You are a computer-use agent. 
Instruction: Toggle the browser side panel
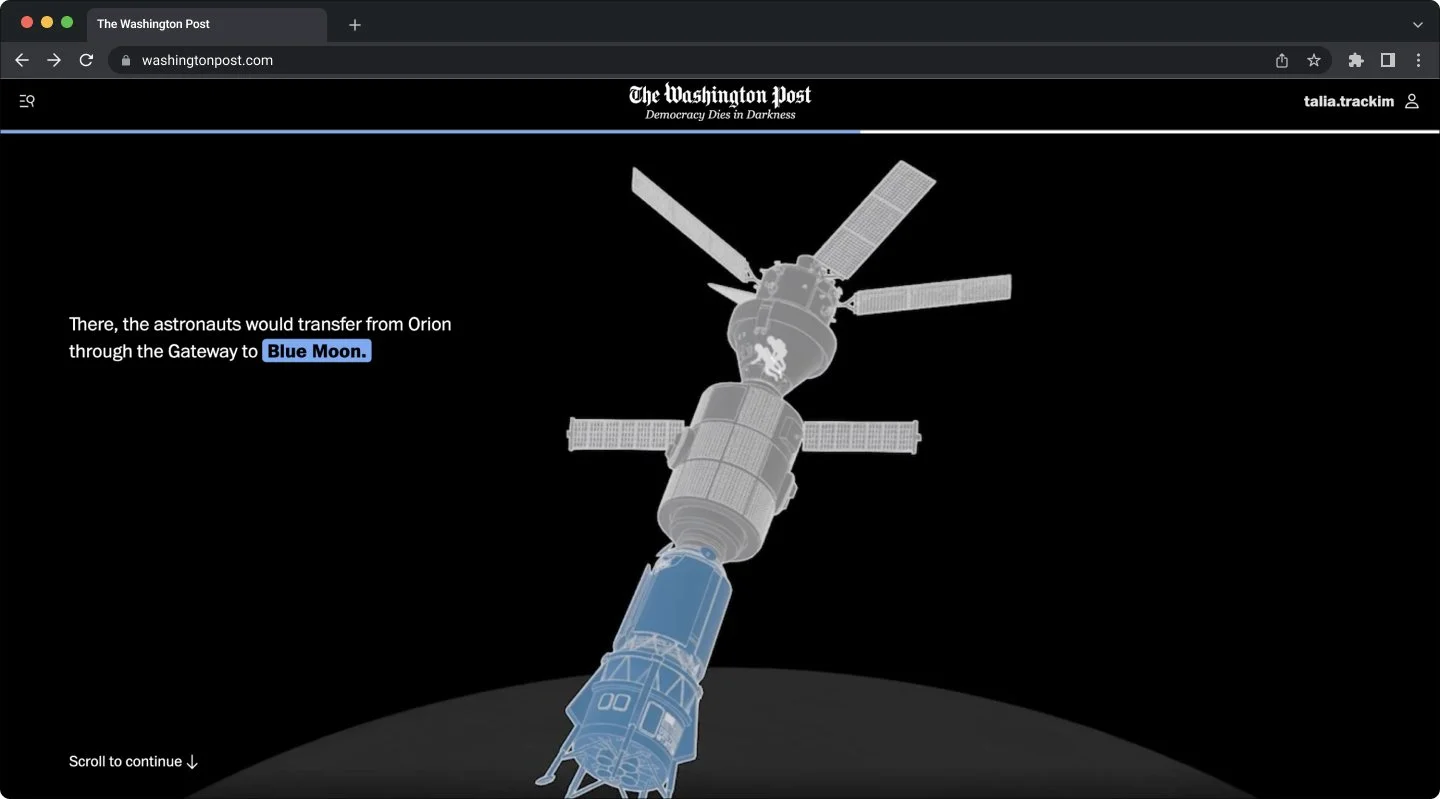pos(1388,60)
